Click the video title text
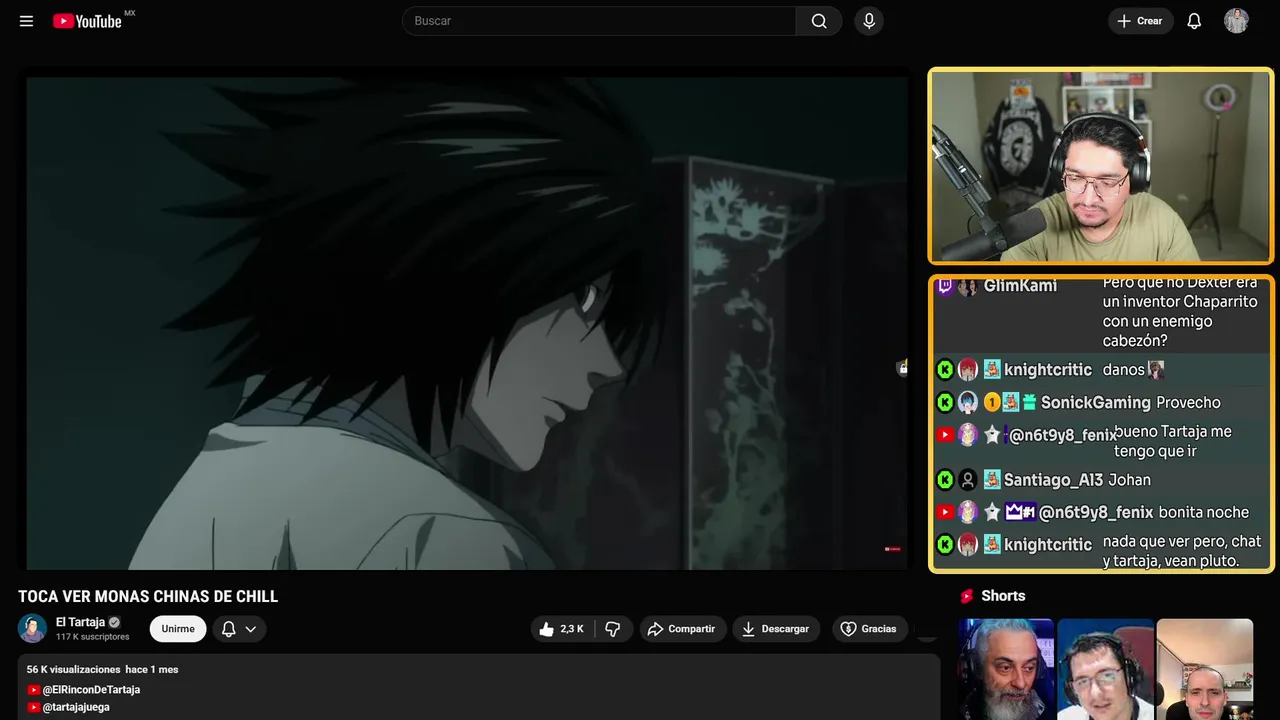 coord(148,596)
